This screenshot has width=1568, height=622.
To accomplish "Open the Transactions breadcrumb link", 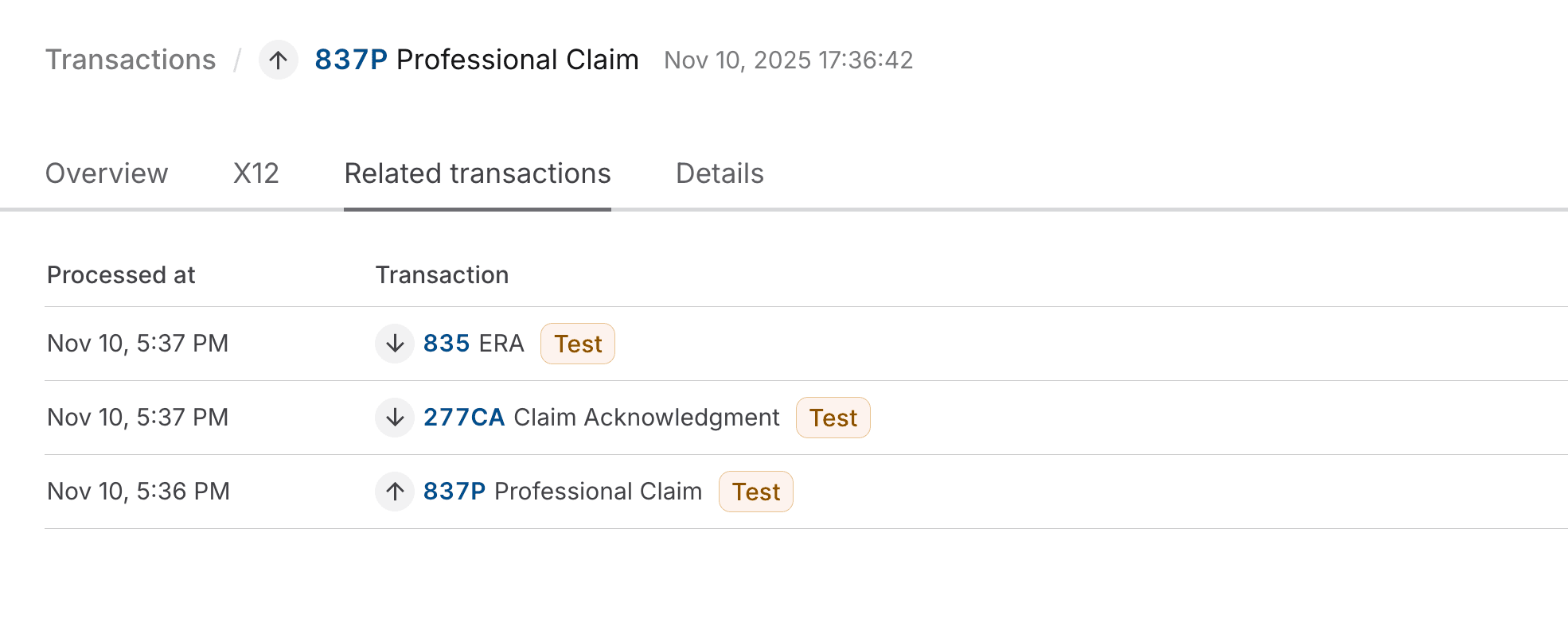I will [131, 60].
